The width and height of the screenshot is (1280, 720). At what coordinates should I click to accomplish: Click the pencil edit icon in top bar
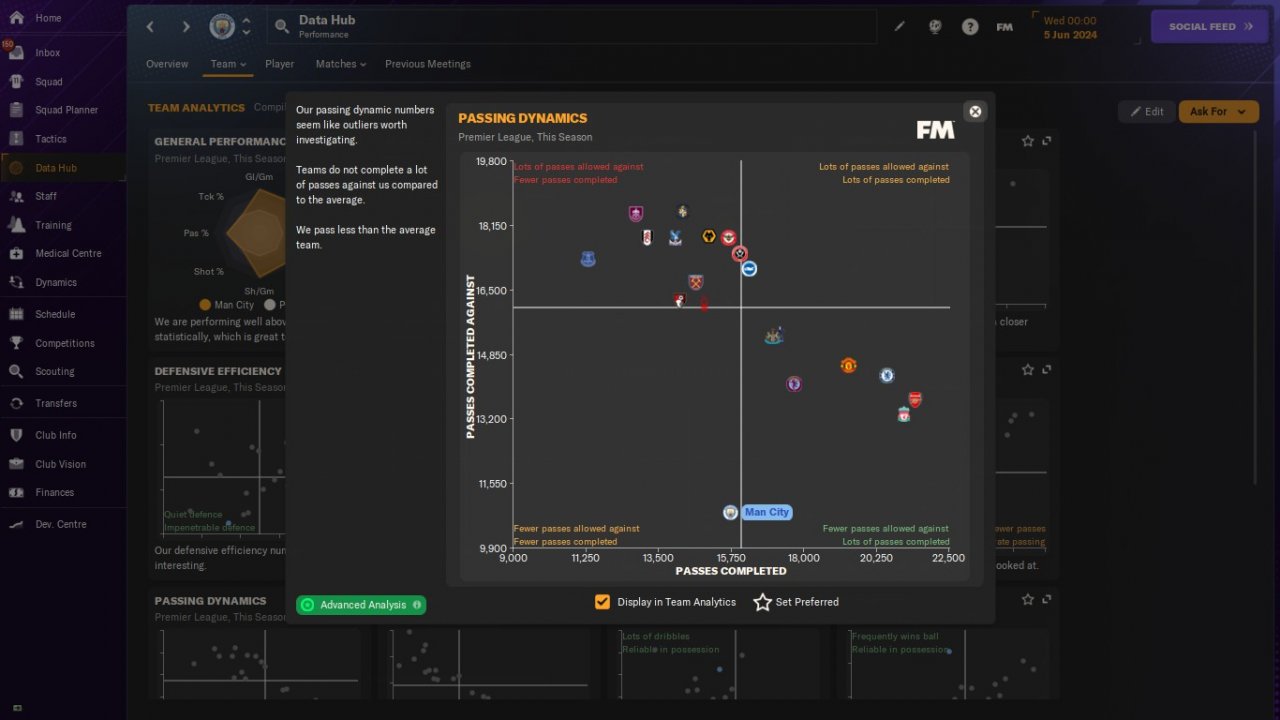tap(899, 27)
